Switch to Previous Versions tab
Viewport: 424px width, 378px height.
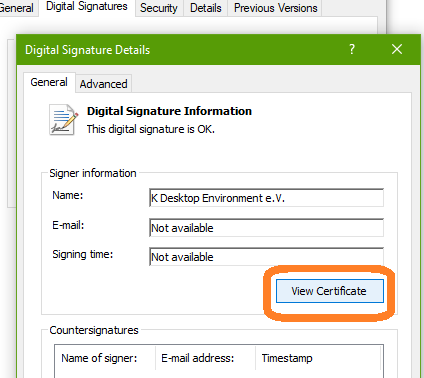(x=275, y=8)
